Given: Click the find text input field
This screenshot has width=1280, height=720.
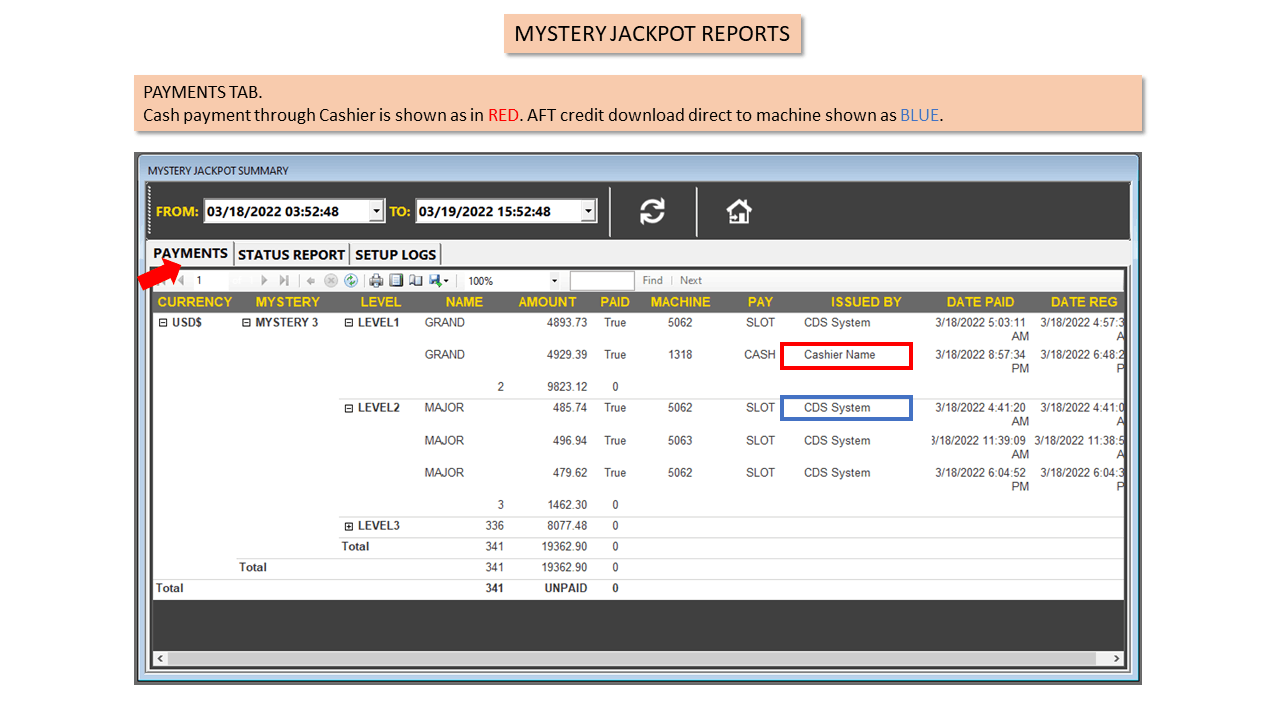Looking at the screenshot, I should click(602, 281).
